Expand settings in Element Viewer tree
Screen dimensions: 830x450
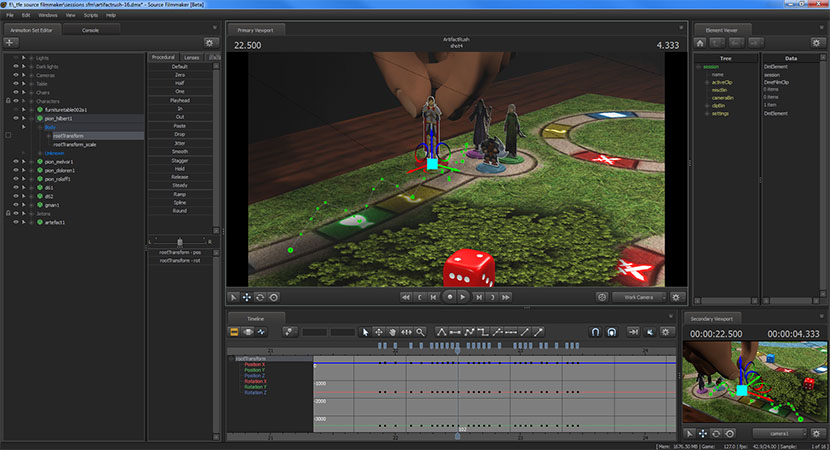707,113
